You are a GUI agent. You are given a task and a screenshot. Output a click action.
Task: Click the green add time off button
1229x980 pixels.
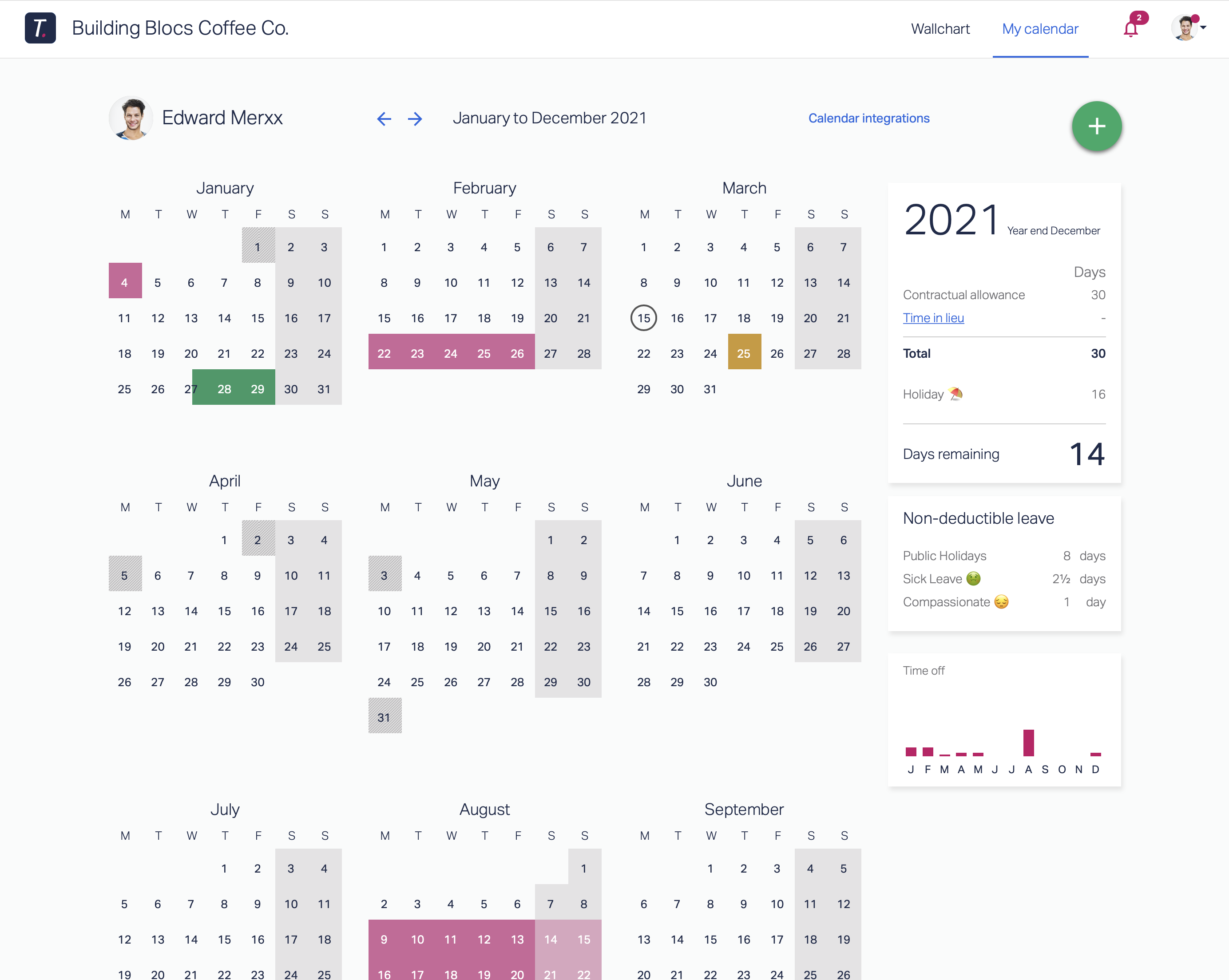1096,126
